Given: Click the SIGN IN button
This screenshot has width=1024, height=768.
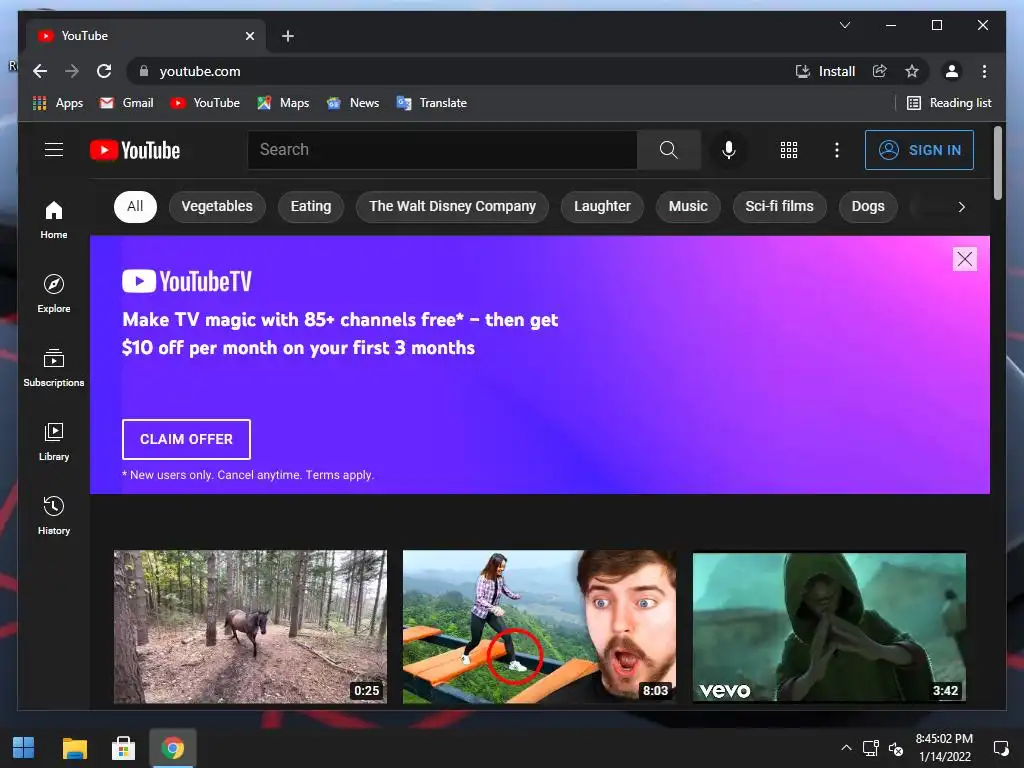Looking at the screenshot, I should point(919,150).
